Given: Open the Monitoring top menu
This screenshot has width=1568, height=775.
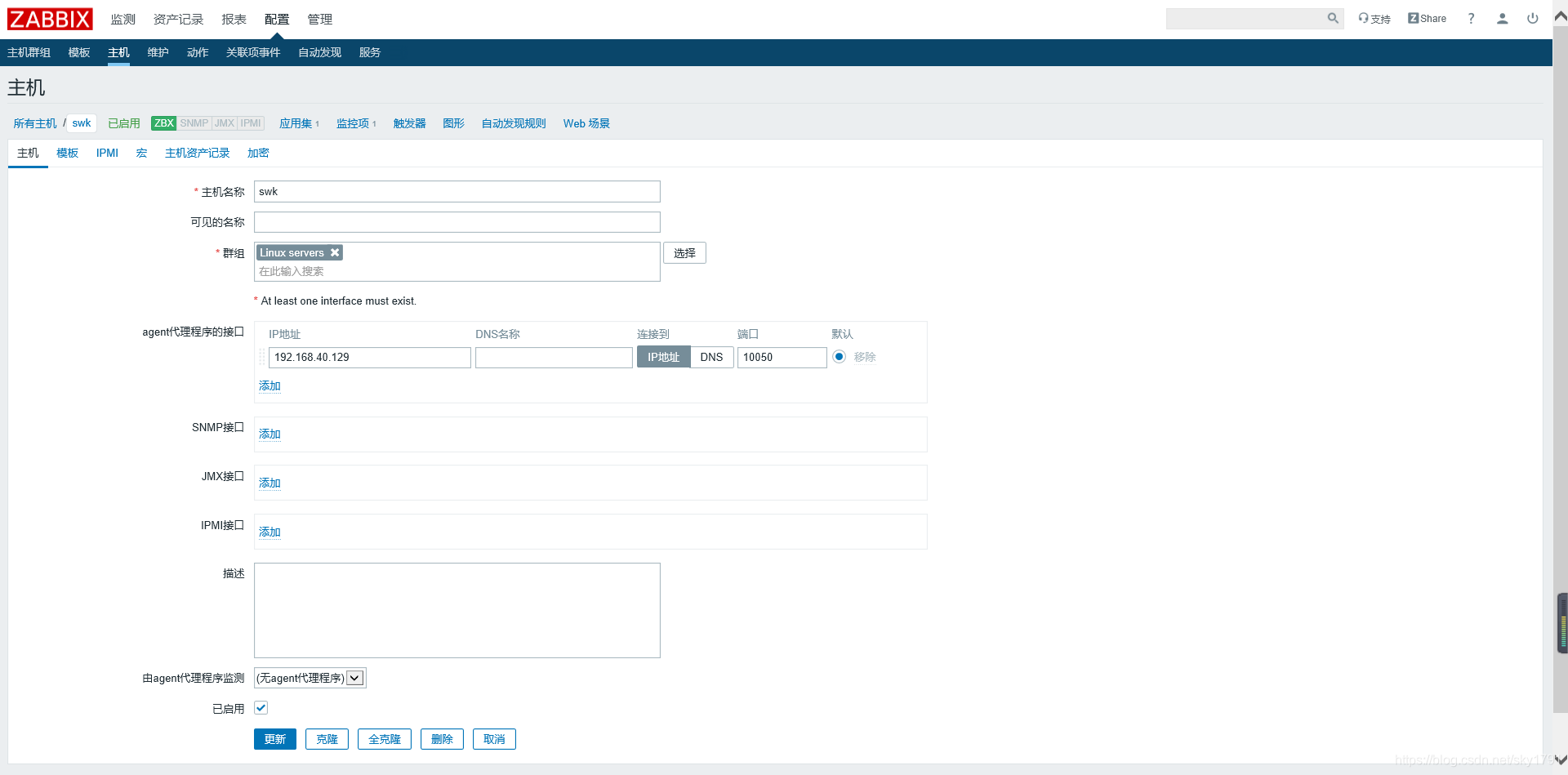Looking at the screenshot, I should 123,19.
